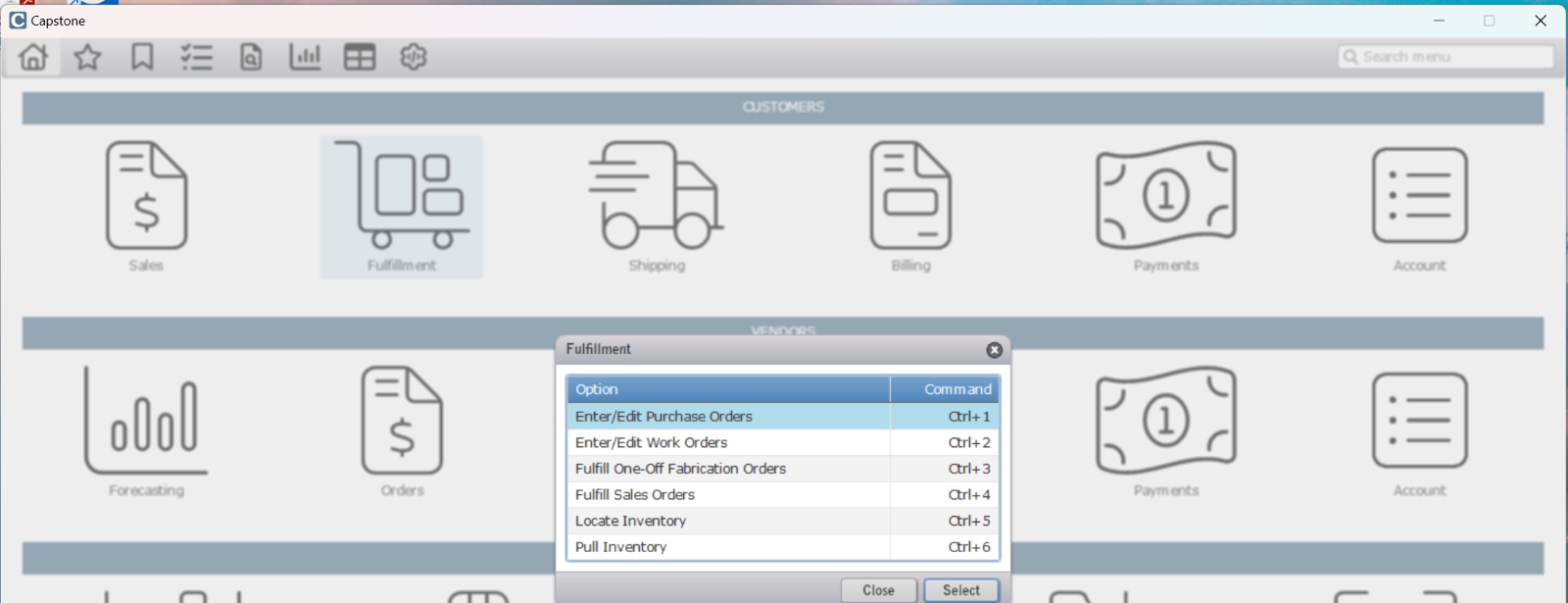Open the checklist tasks toolbar icon
Screen dimensions: 1568x603
click(196, 57)
